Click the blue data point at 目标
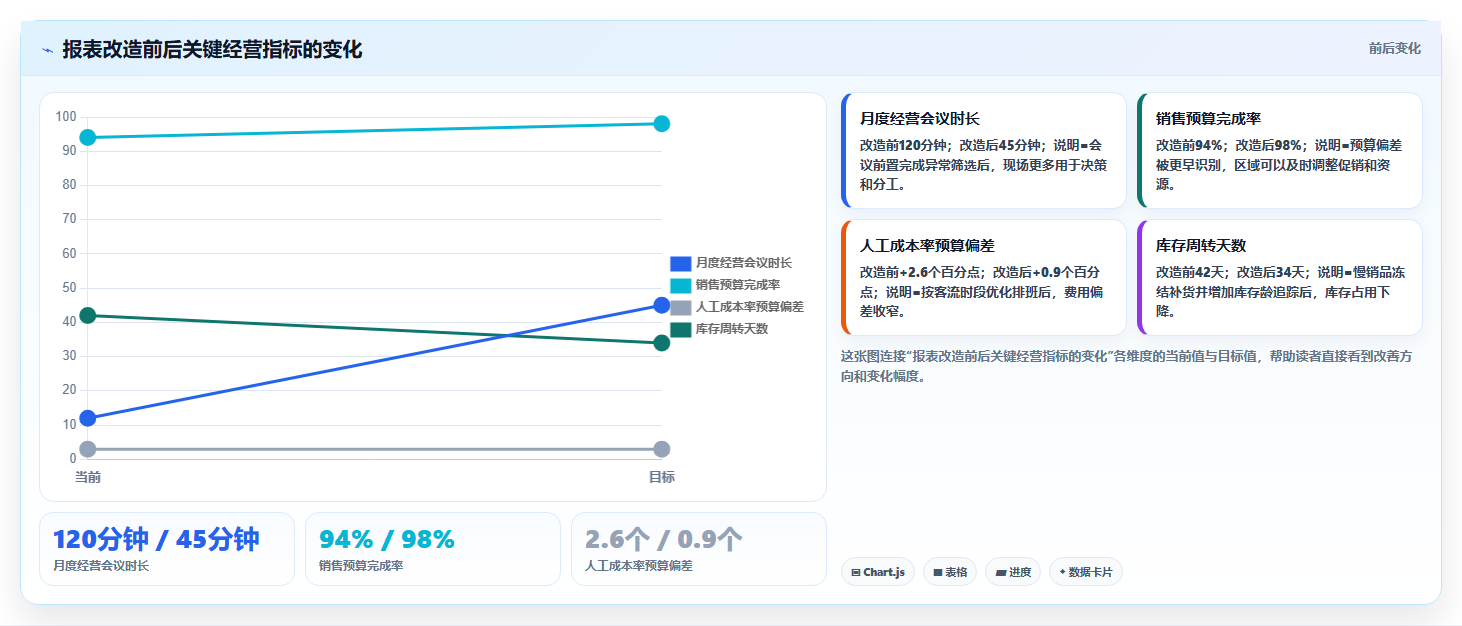 click(661, 305)
